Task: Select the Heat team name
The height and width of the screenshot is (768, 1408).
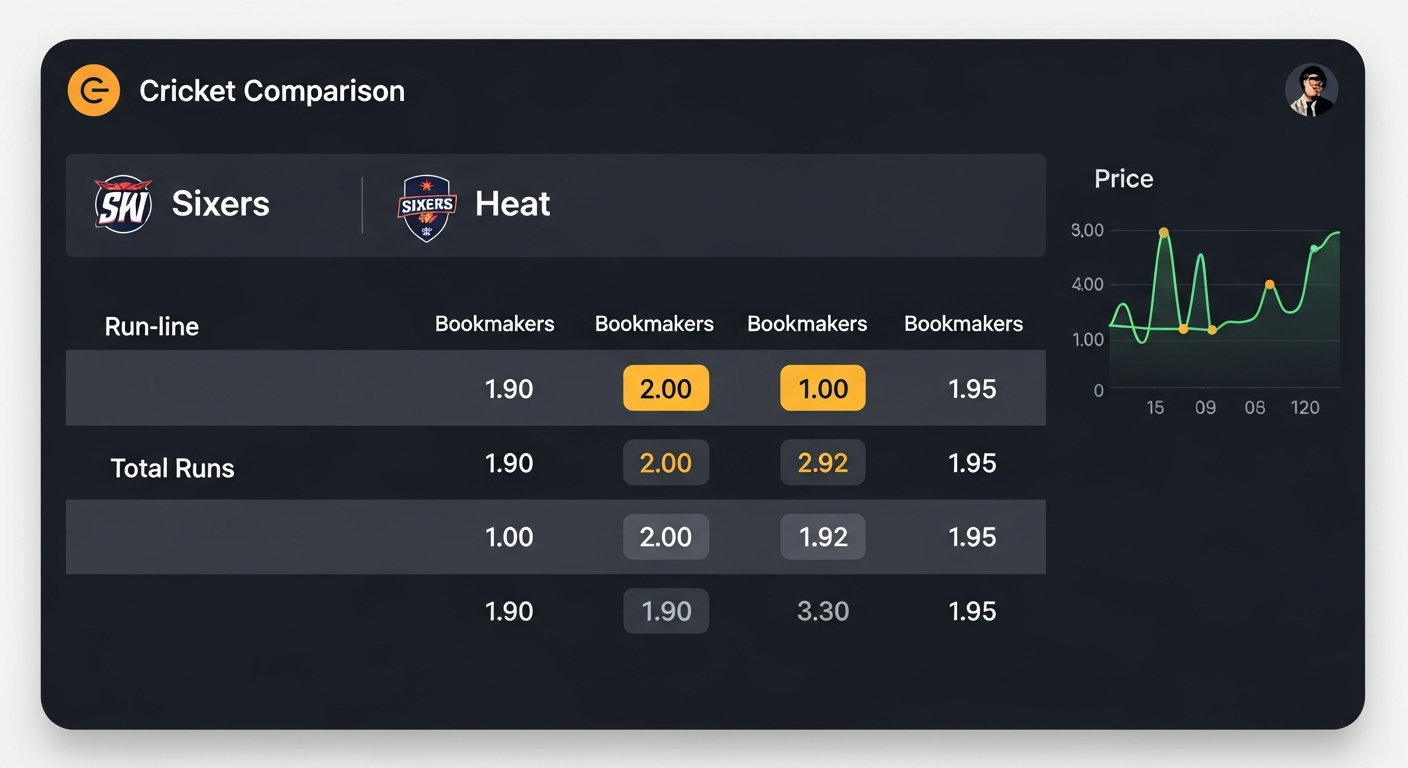Action: point(512,204)
